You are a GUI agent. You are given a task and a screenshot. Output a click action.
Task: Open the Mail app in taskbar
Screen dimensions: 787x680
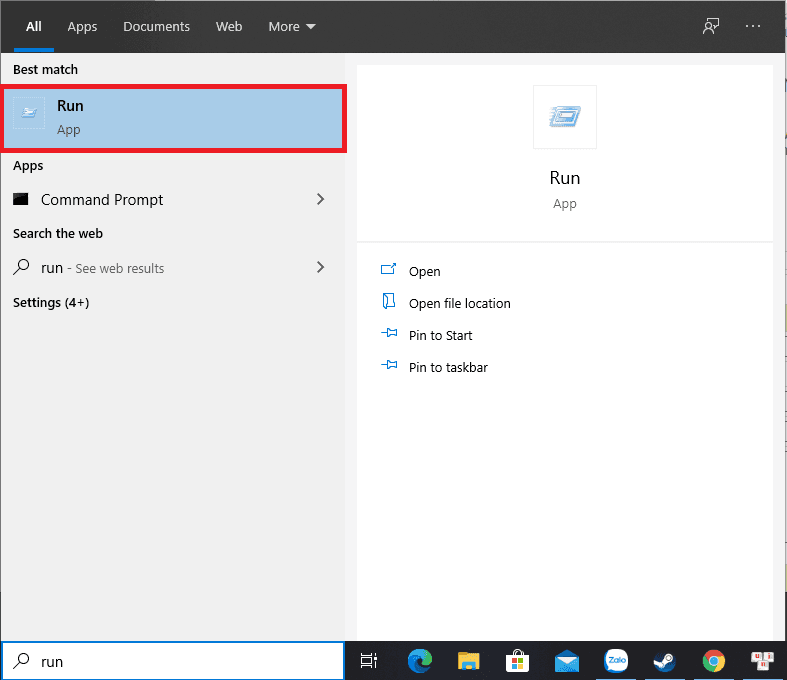(567, 661)
